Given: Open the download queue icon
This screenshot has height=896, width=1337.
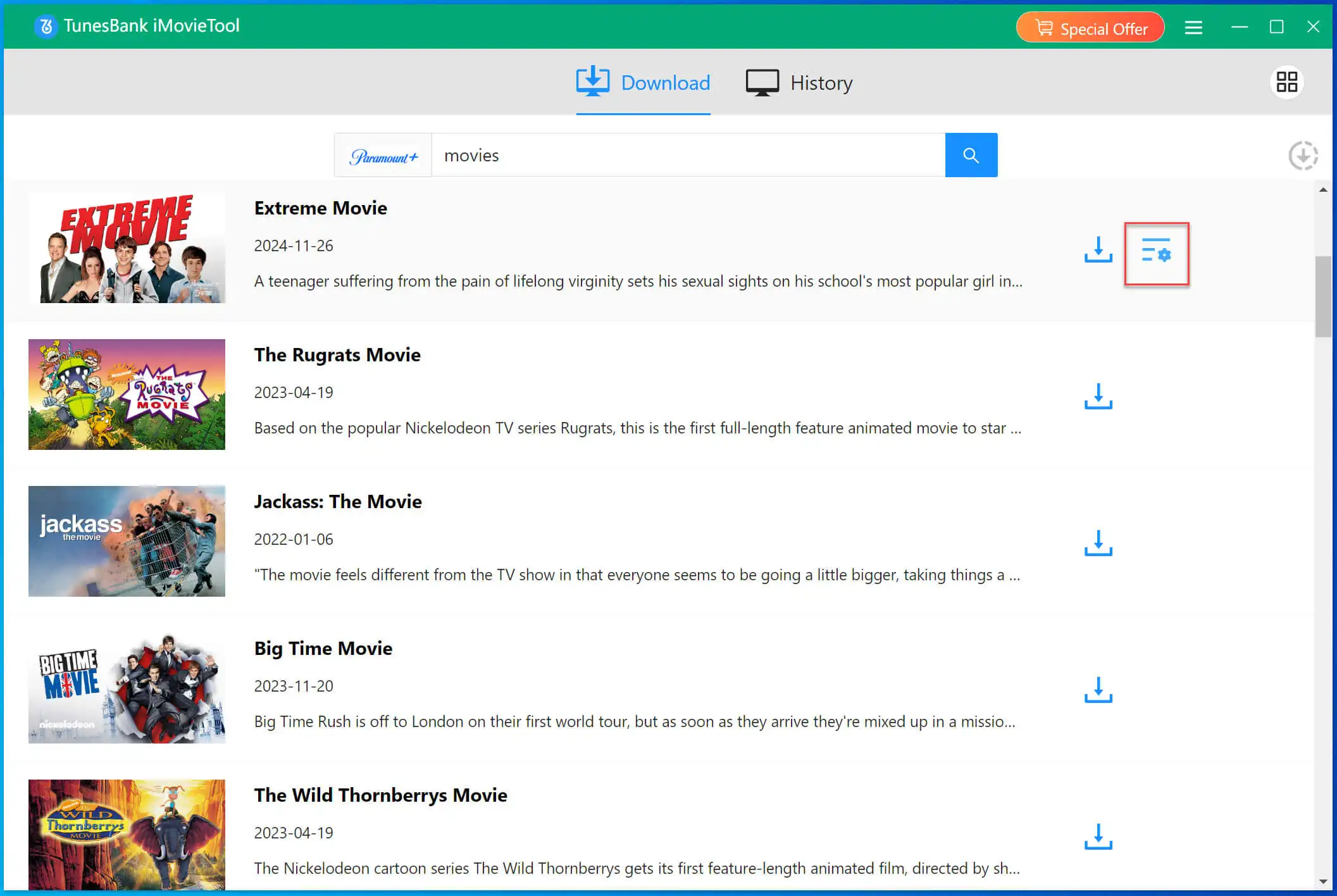Looking at the screenshot, I should coord(1303,156).
